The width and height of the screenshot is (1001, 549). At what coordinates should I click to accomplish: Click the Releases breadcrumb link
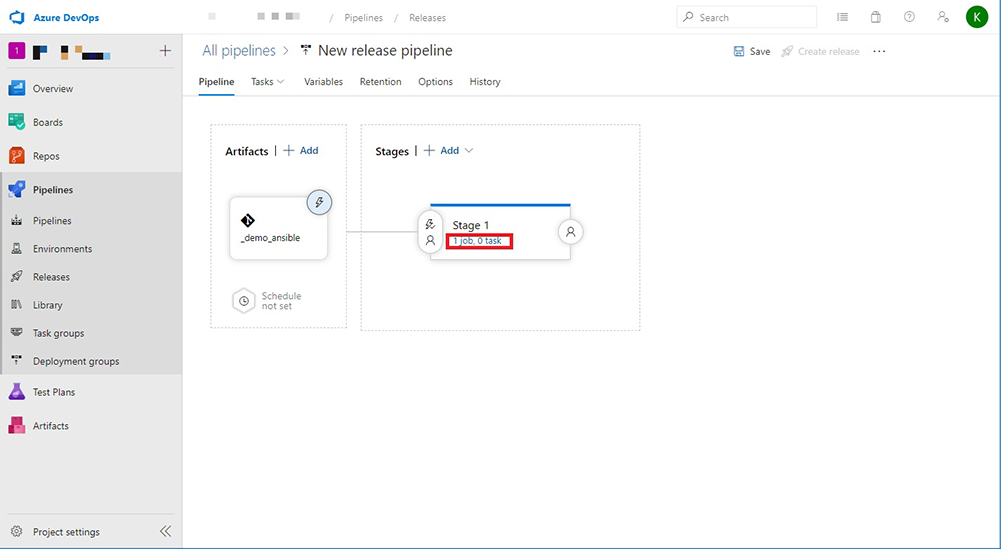[x=428, y=18]
